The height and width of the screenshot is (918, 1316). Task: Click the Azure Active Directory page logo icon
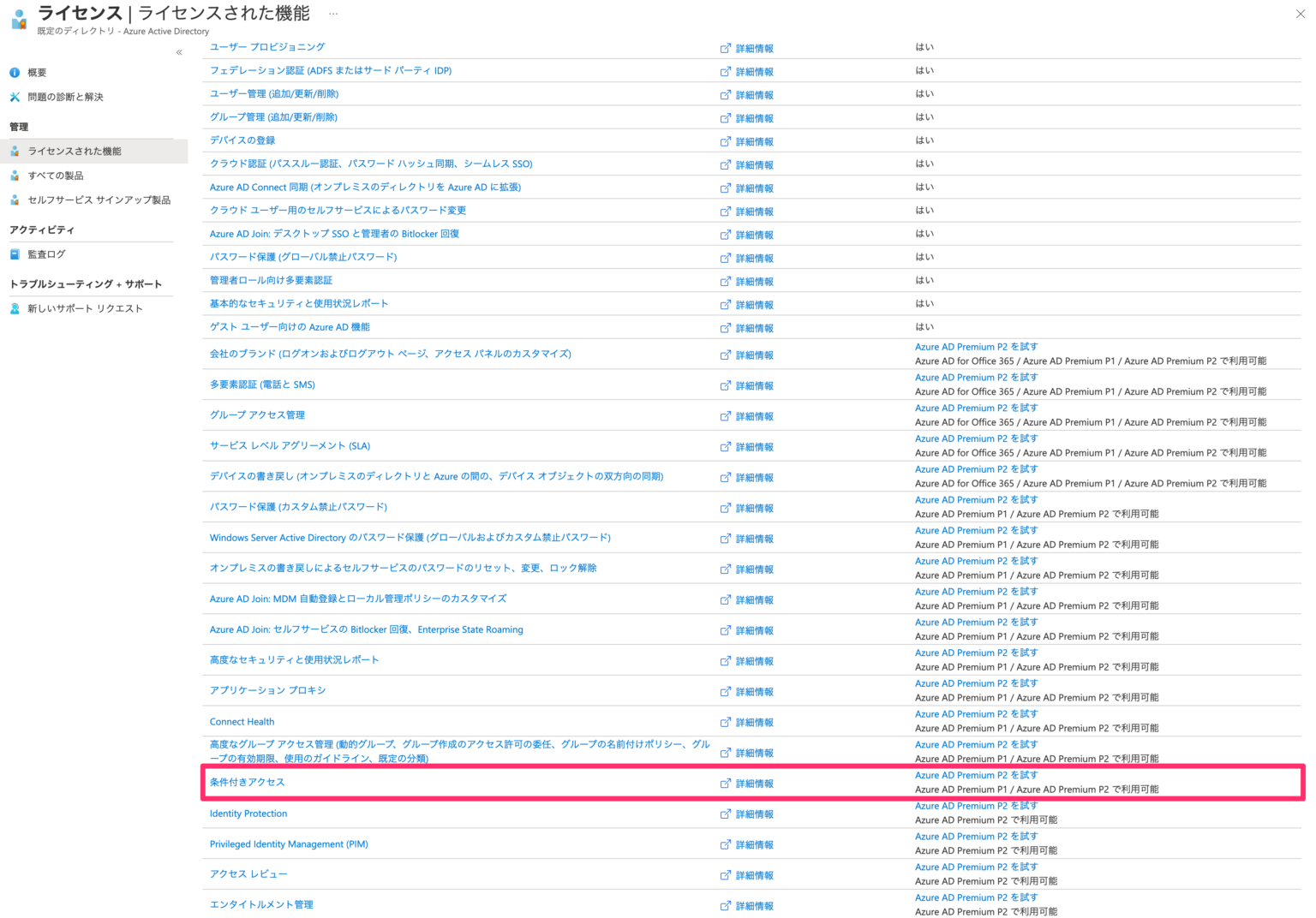point(18,19)
